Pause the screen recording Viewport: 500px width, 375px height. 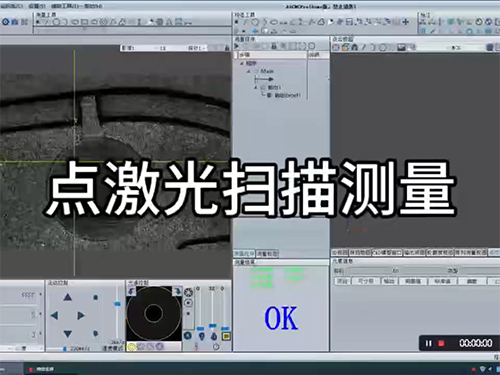[429, 343]
